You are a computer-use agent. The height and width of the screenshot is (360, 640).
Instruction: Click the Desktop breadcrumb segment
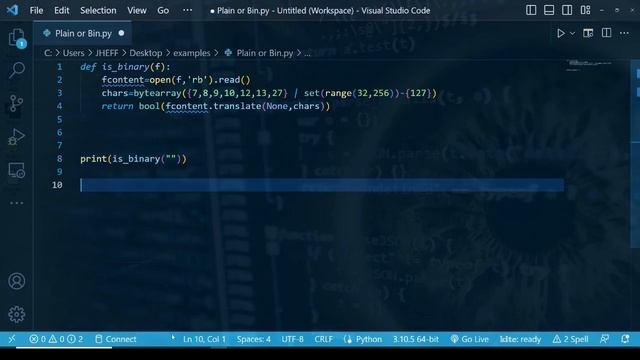pos(146,53)
